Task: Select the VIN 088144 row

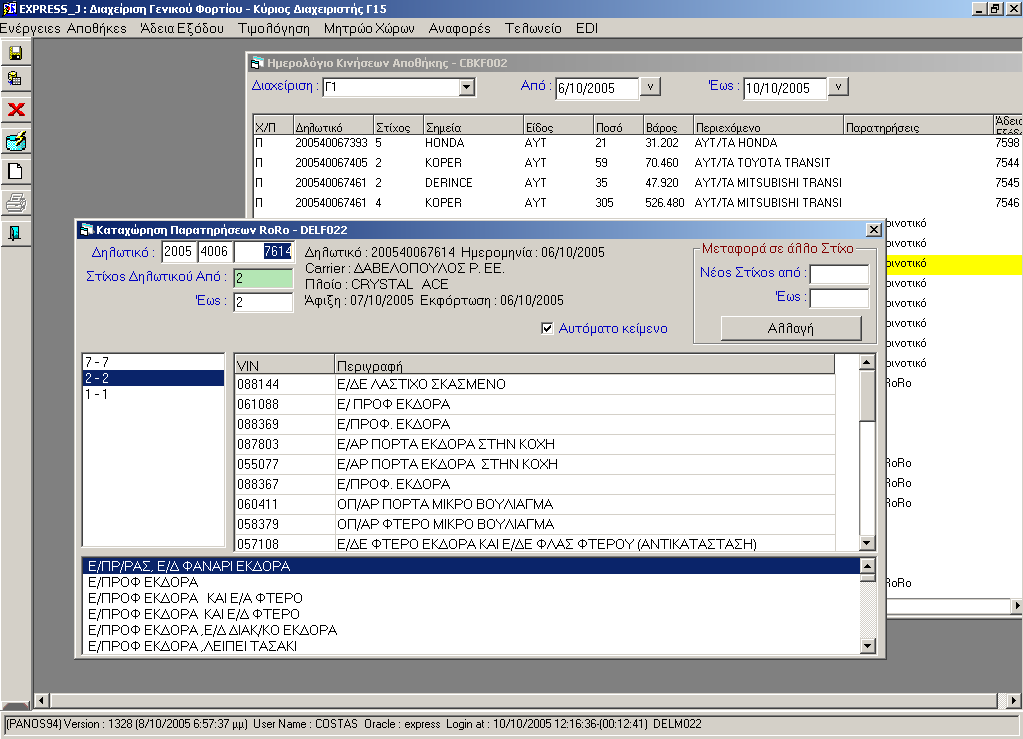Action: (535, 384)
